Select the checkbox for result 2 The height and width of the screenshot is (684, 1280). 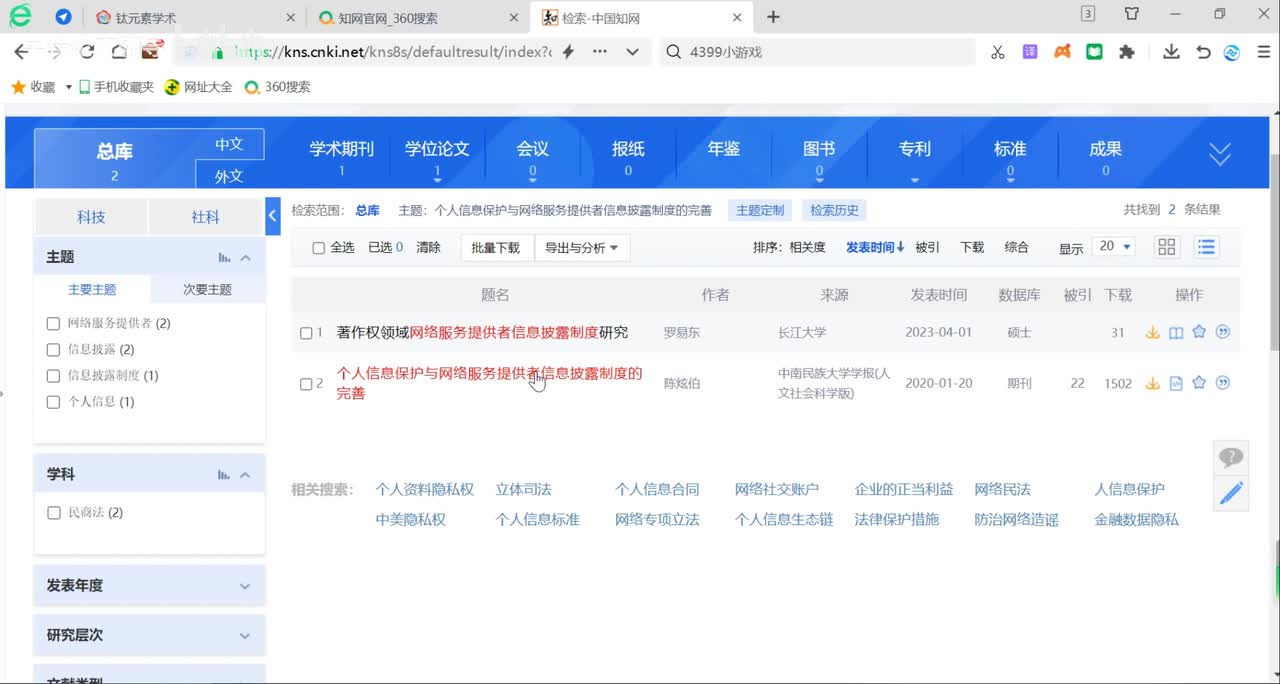(306, 384)
